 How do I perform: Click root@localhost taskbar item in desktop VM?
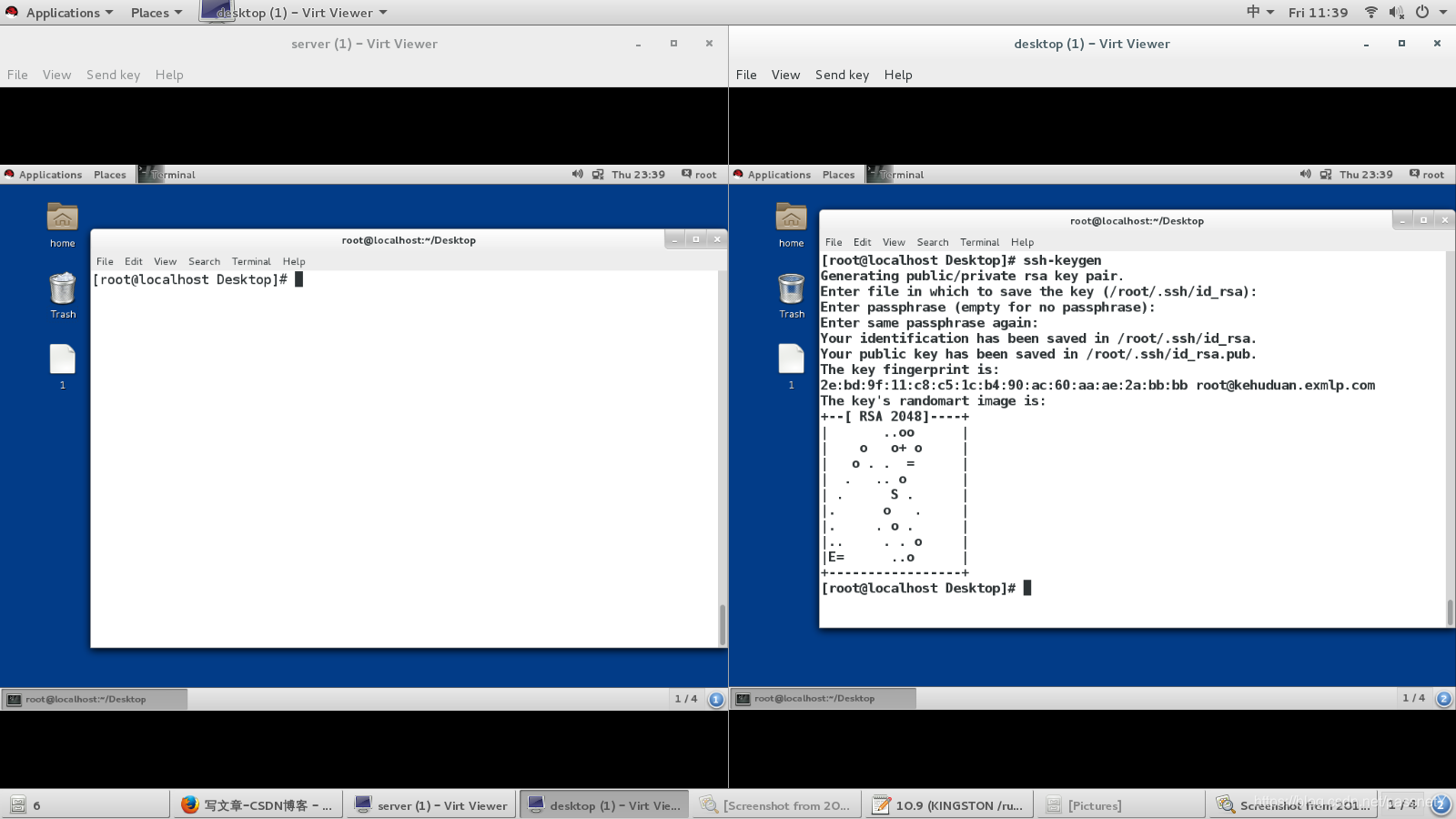coord(824,698)
